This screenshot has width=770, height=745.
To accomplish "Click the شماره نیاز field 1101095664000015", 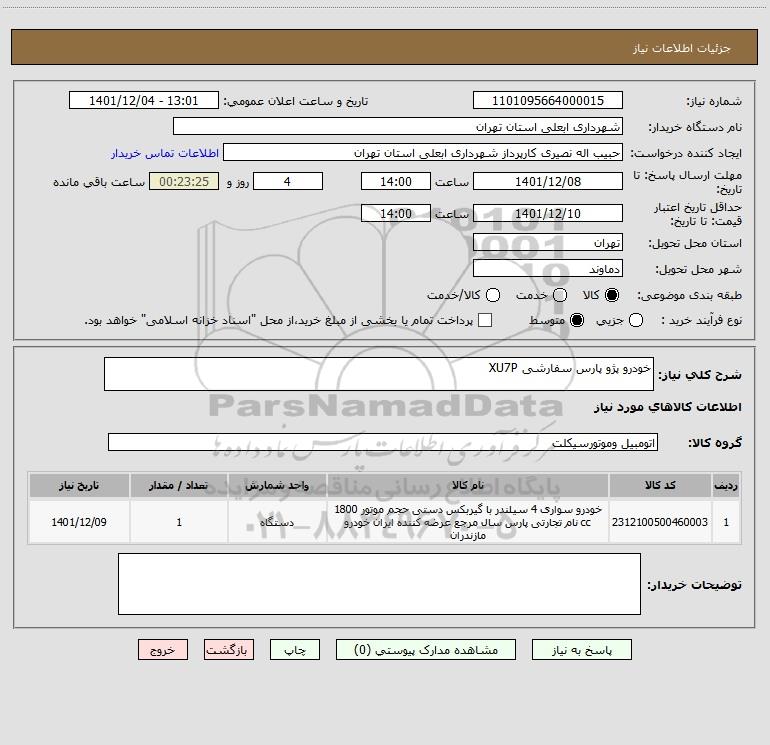I will 548,101.
